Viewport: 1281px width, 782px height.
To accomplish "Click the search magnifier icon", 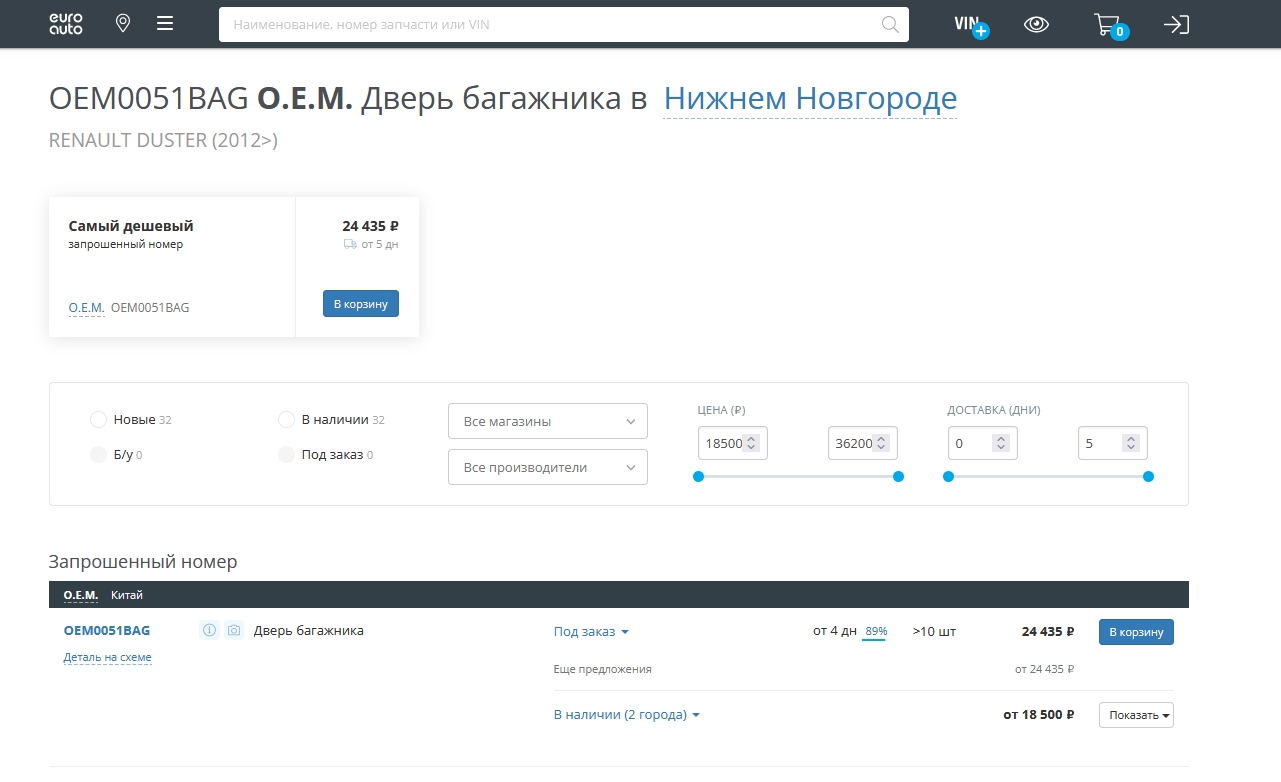I will tap(890, 24).
